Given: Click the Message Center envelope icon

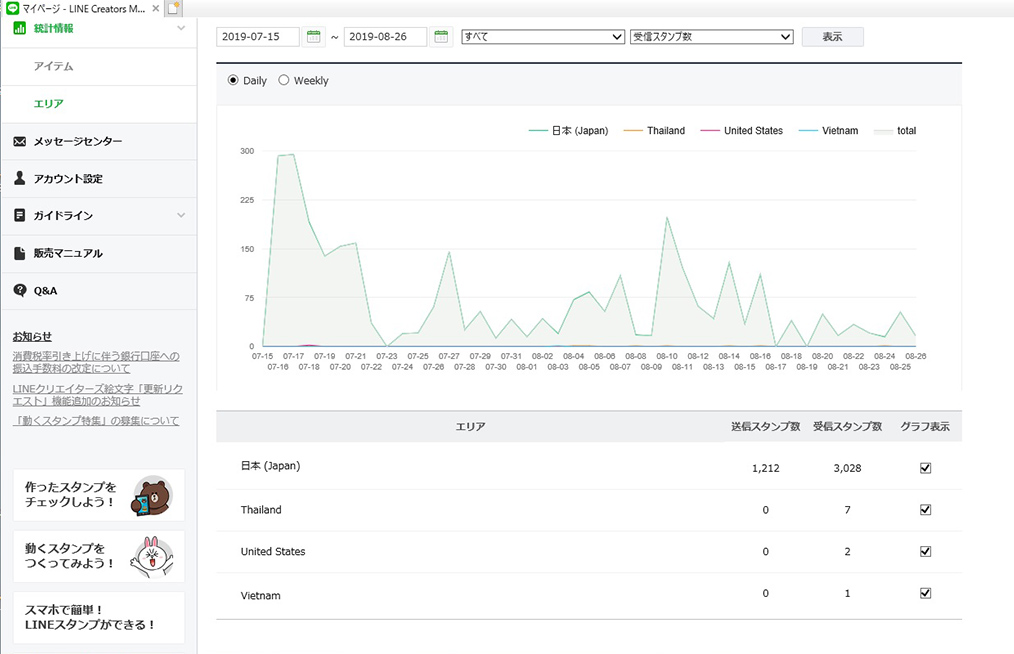Looking at the screenshot, I should click(x=19, y=141).
